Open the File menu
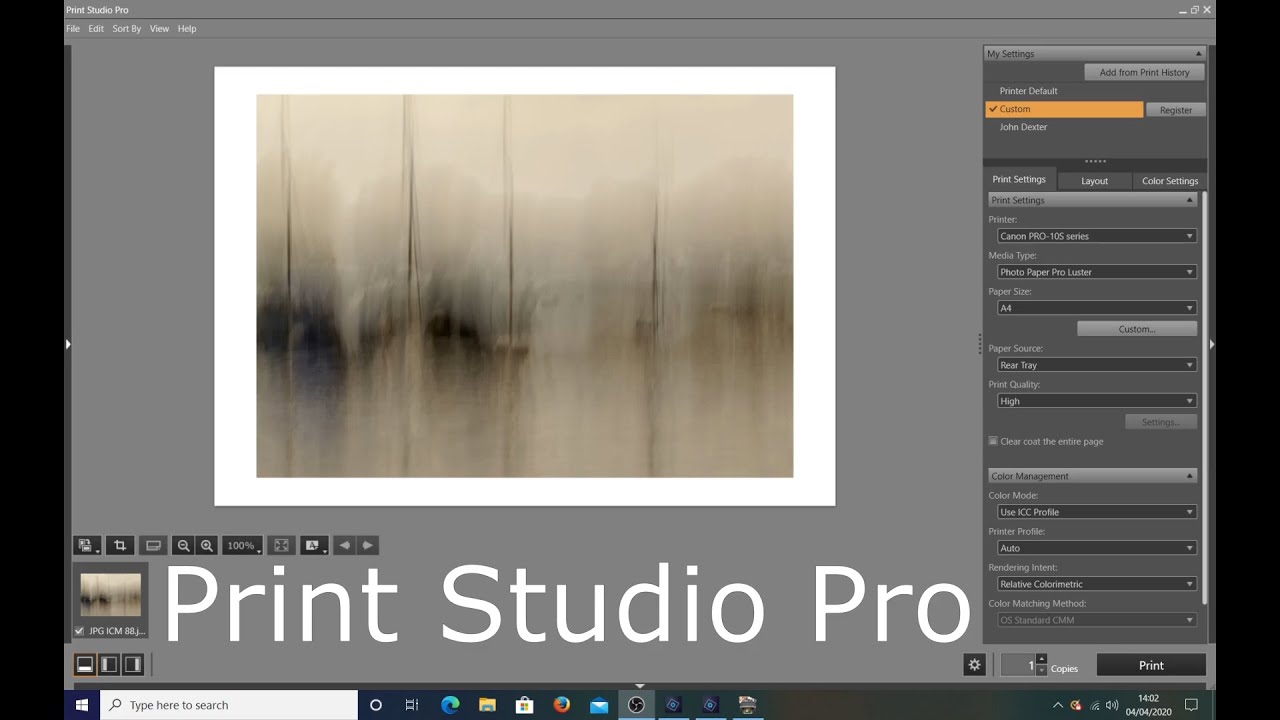 tap(73, 29)
